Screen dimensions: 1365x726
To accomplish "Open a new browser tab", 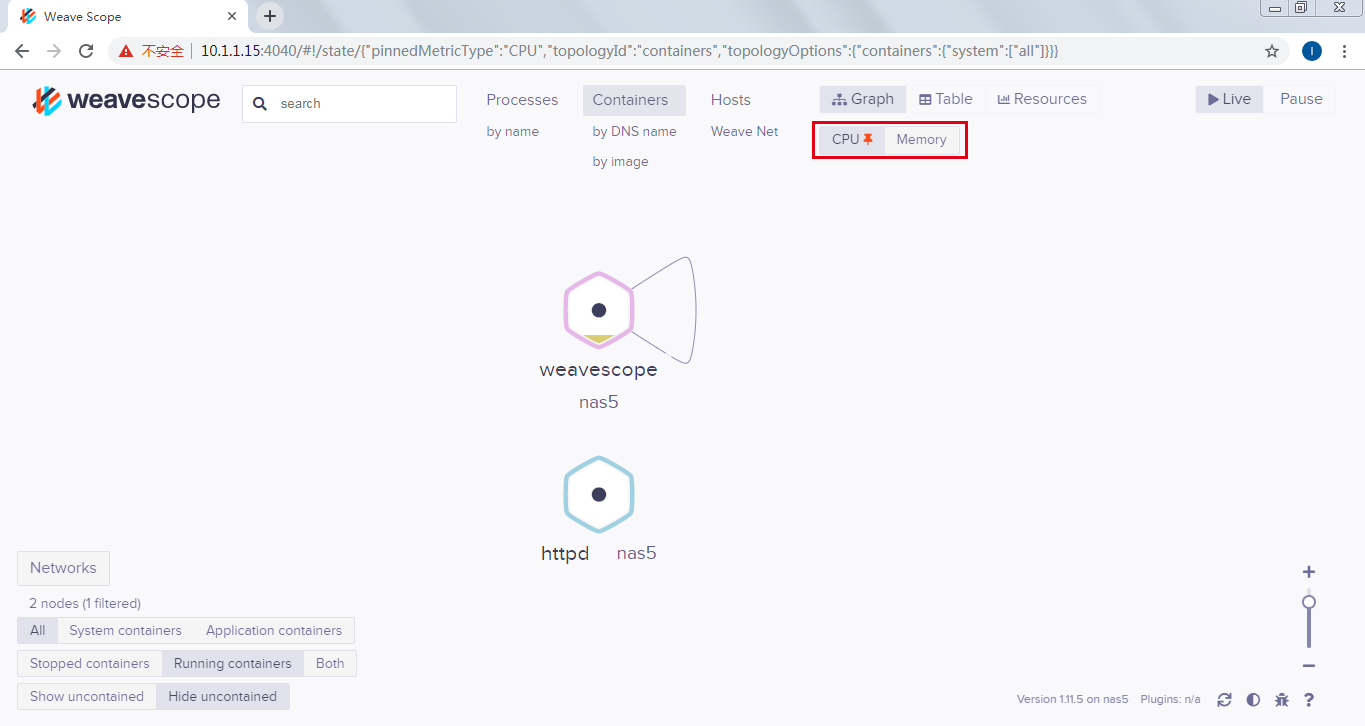I will click(270, 16).
